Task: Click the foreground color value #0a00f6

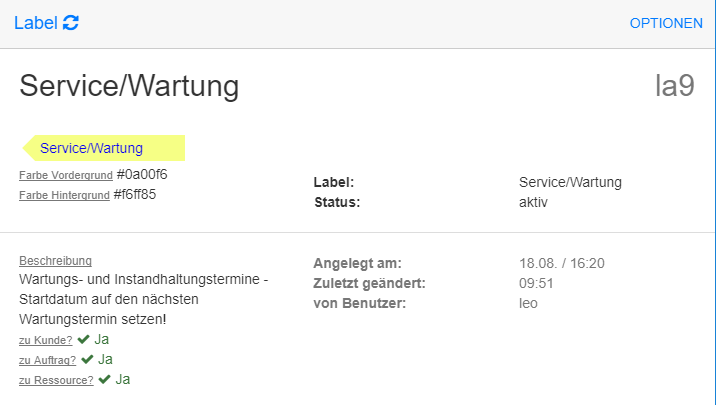Action: [x=141, y=175]
